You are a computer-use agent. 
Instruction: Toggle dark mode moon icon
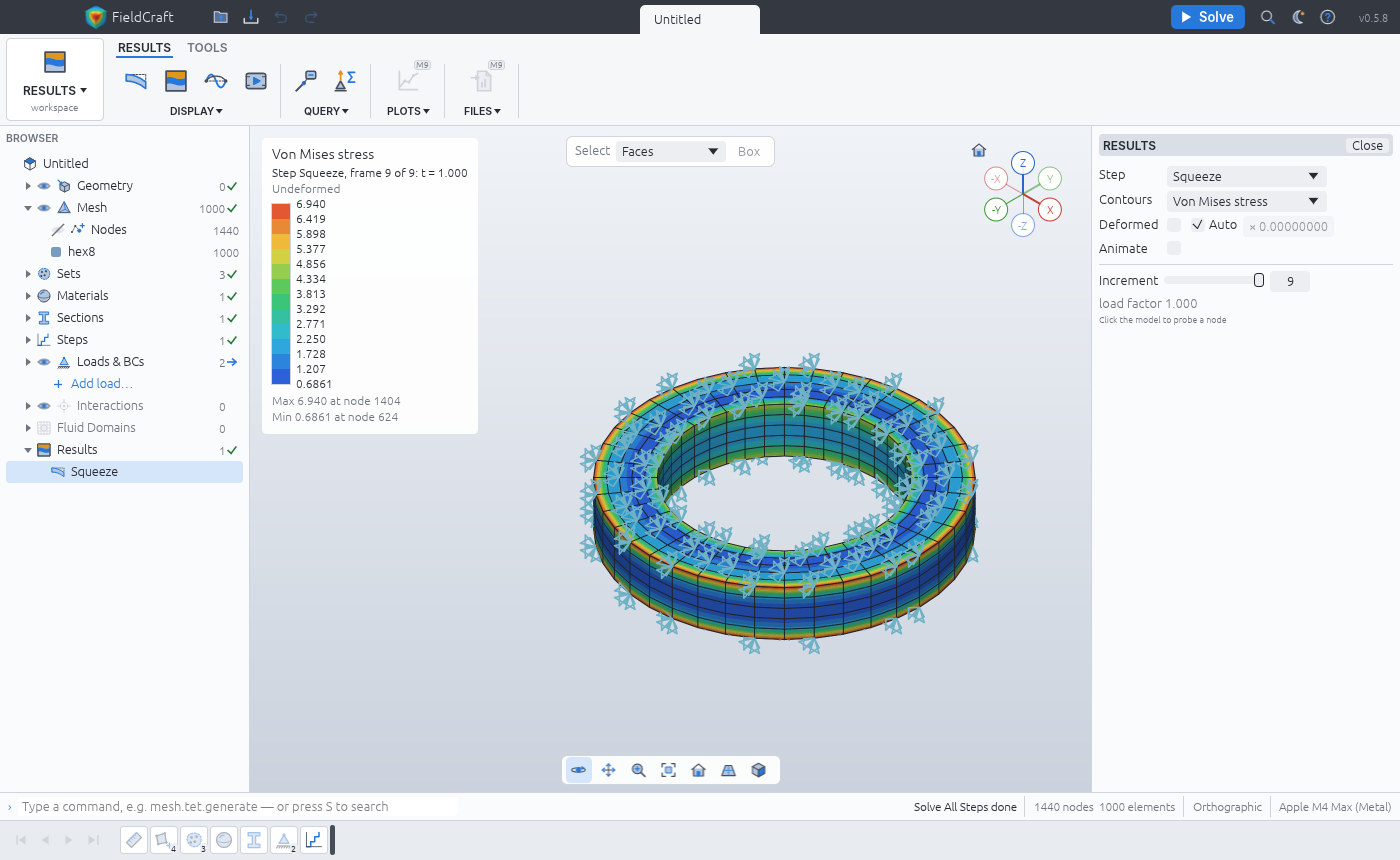pos(1298,17)
